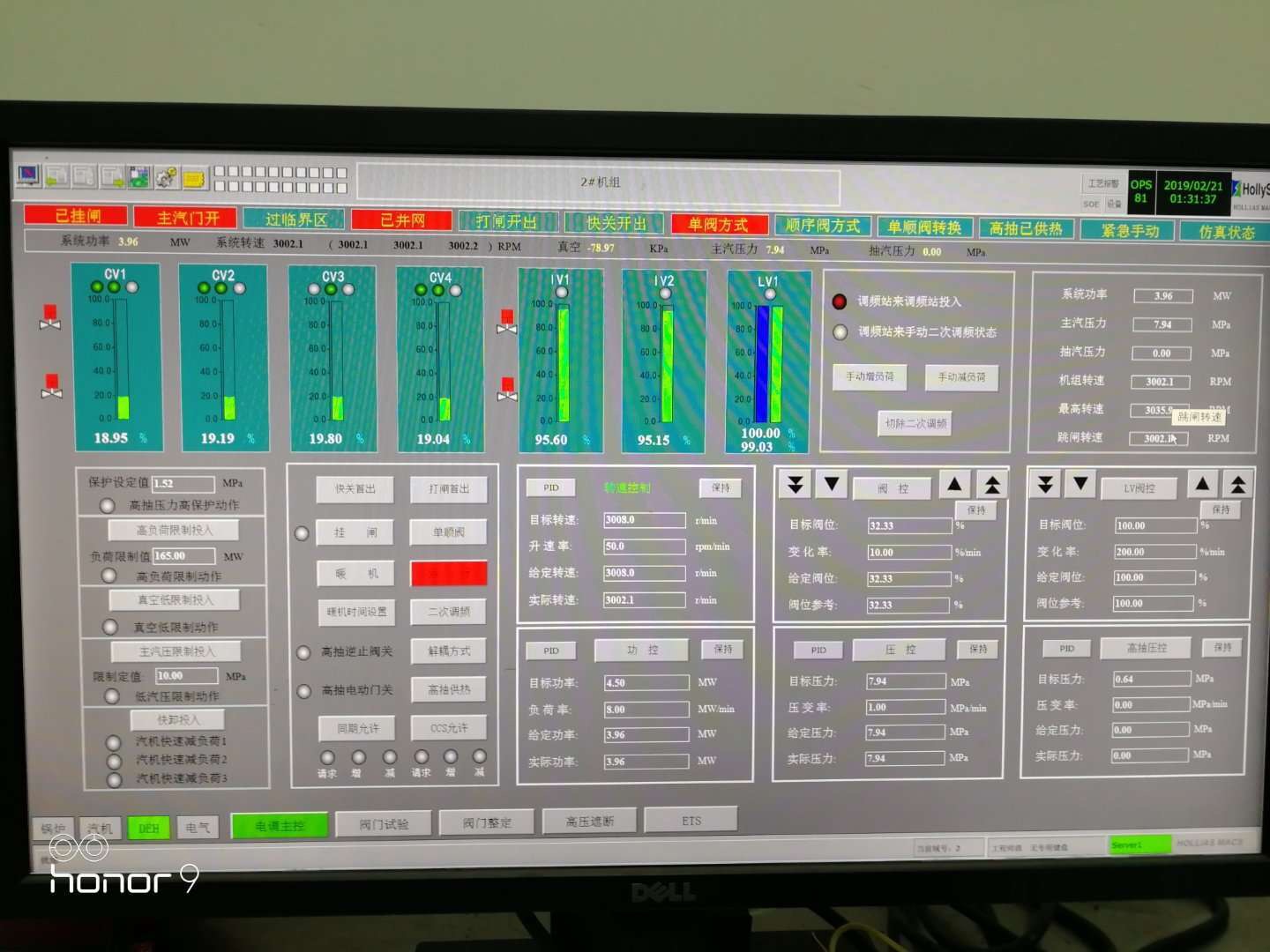This screenshot has height=952, width=1270.
Task: Open the ETS tab
Action: tap(691, 821)
